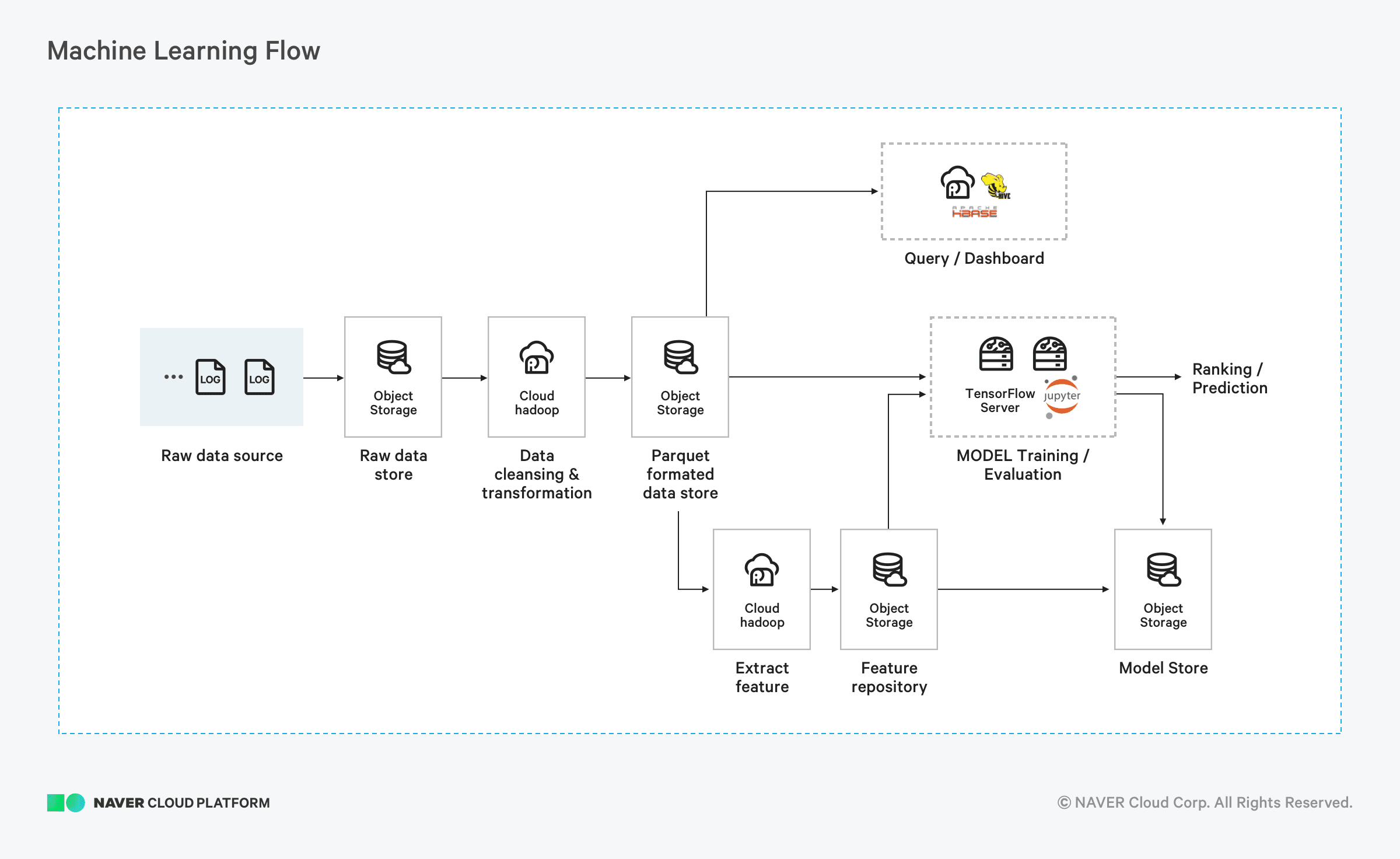
Task: Click the 'Query / Dashboard' label
Action: 974,259
